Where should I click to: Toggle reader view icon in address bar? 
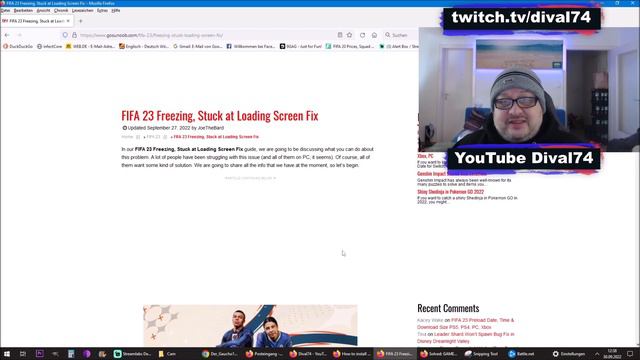340,35
